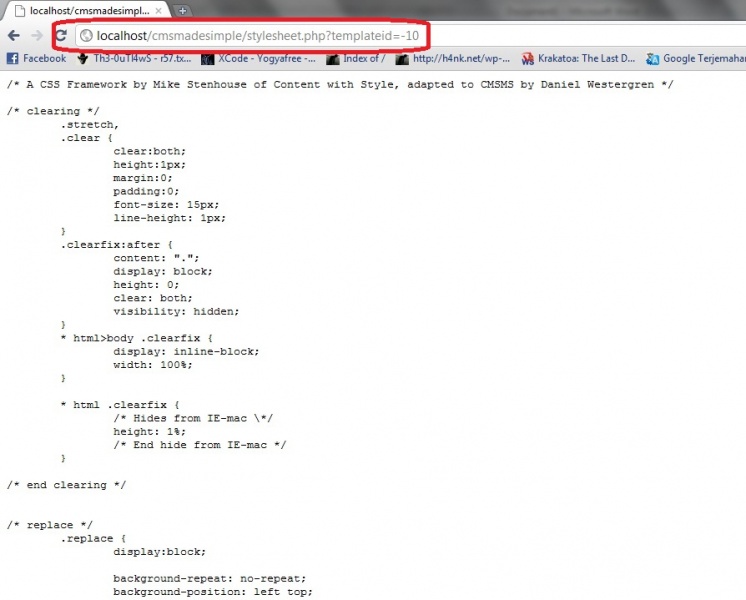Click the '/* end clearing */' comment
Image resolution: width=746 pixels, height=600 pixels.
point(67,485)
